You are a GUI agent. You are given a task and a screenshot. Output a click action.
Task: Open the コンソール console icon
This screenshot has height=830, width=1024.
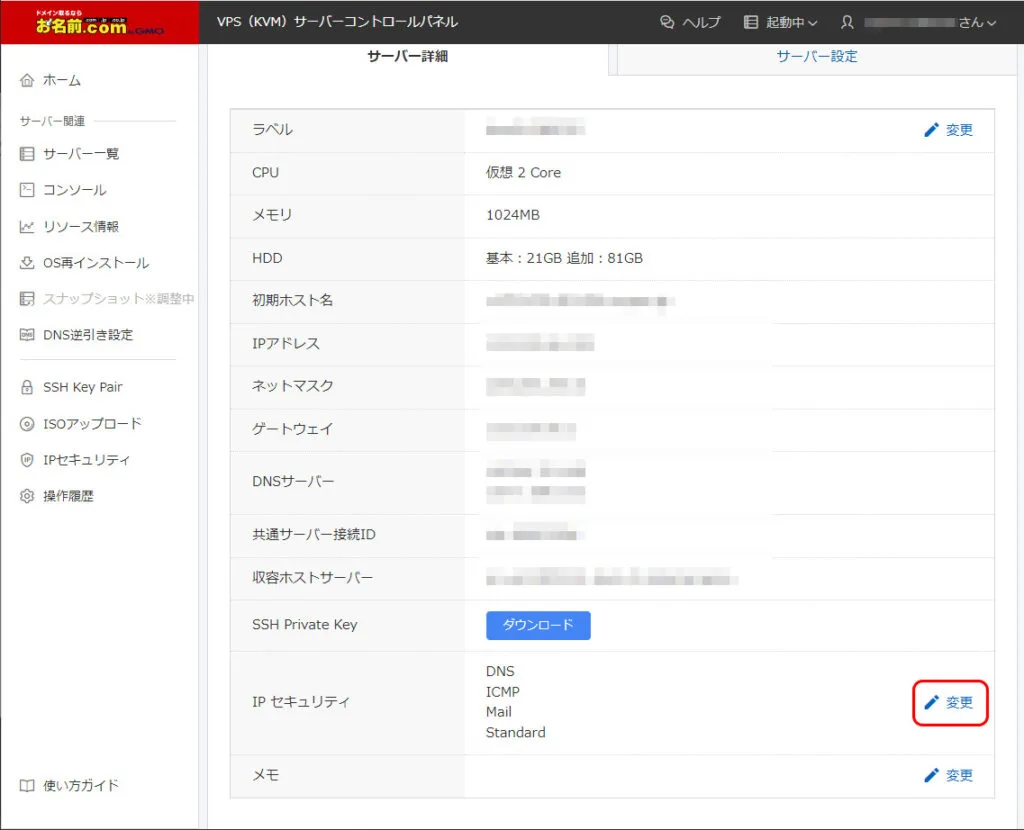(27, 190)
